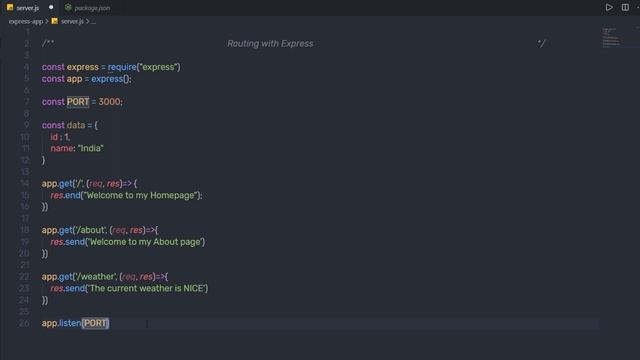This screenshot has height=360, width=640.
Task: Click the require("express") call
Action: tap(144, 67)
